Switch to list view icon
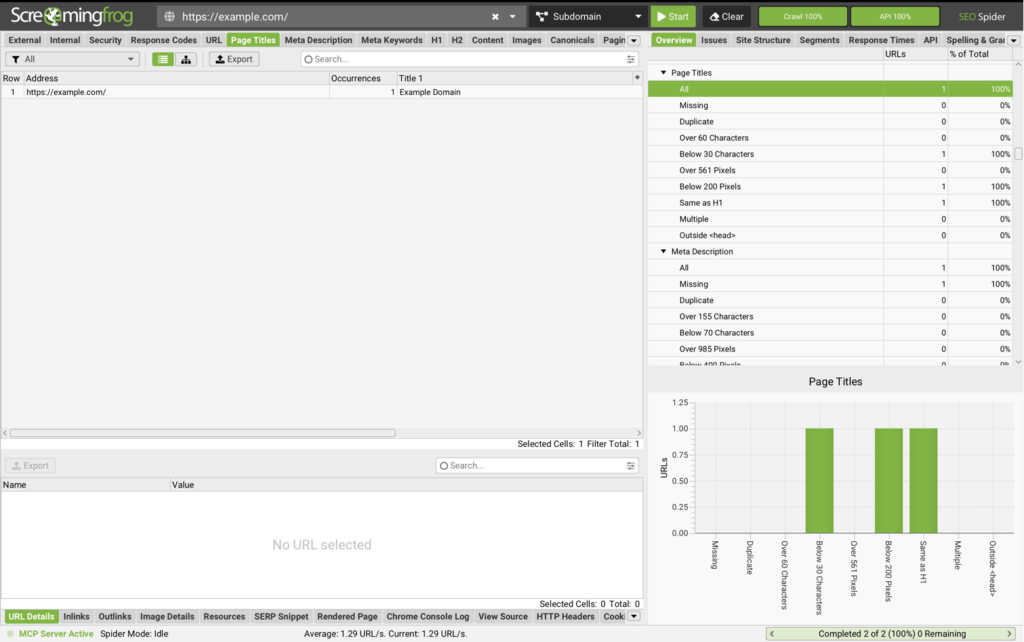 tap(163, 59)
